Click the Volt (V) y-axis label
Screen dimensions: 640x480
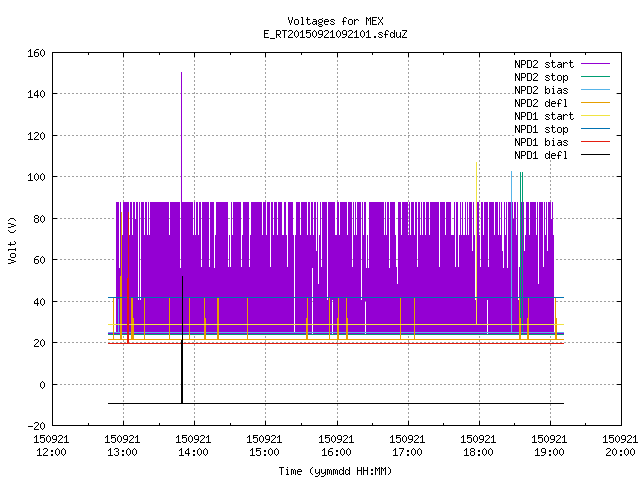click(13, 240)
